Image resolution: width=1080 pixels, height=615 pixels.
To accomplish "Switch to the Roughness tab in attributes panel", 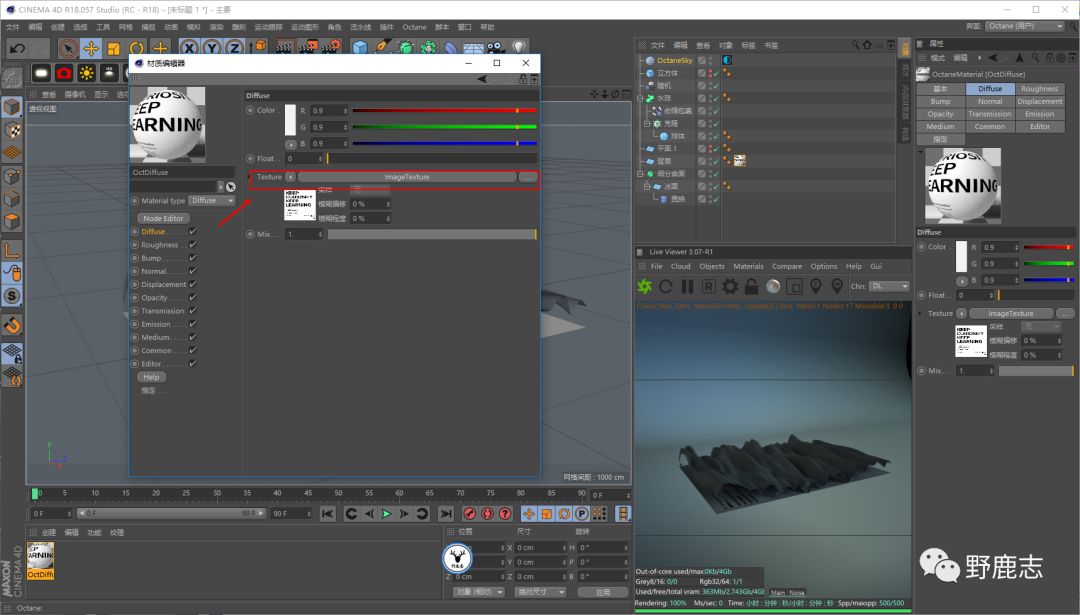I will (1040, 89).
